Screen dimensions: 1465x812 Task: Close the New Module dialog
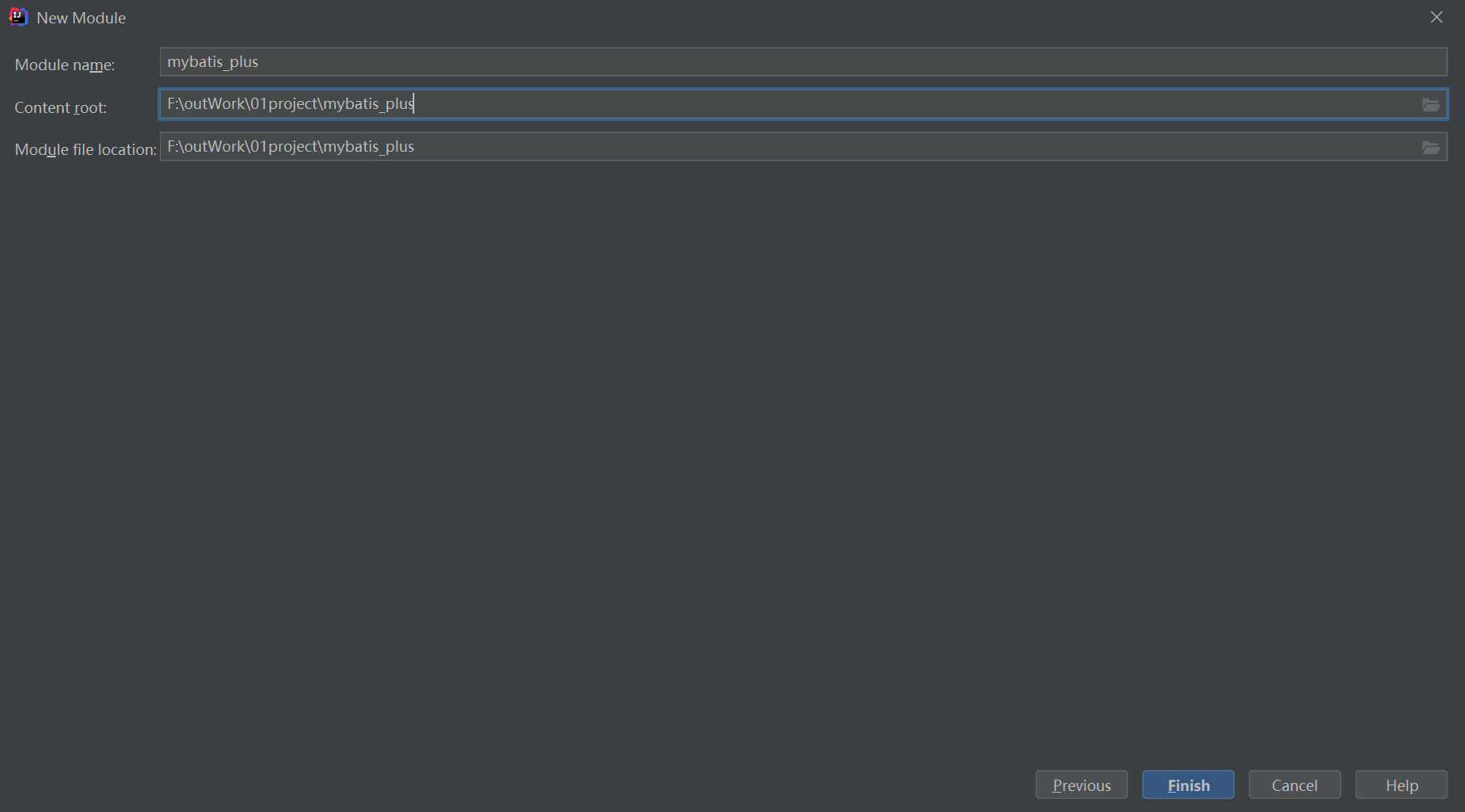[1436, 17]
